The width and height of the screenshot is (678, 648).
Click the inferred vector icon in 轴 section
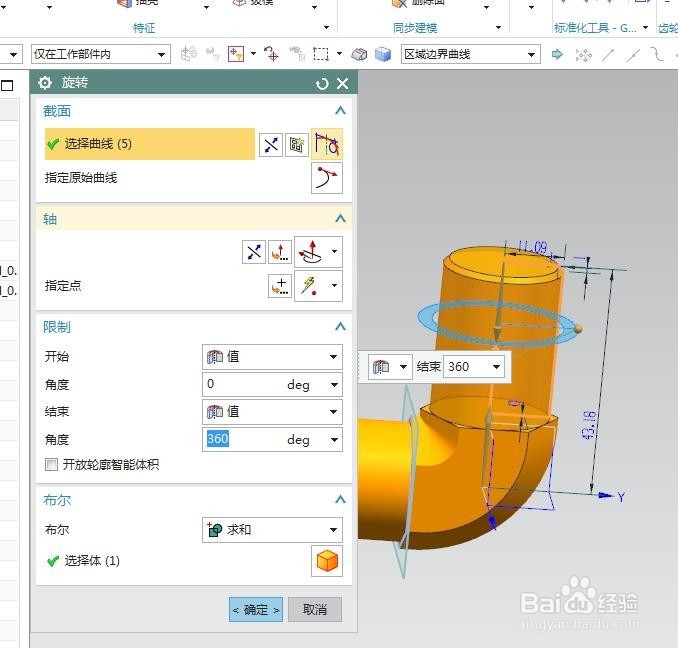(311, 252)
